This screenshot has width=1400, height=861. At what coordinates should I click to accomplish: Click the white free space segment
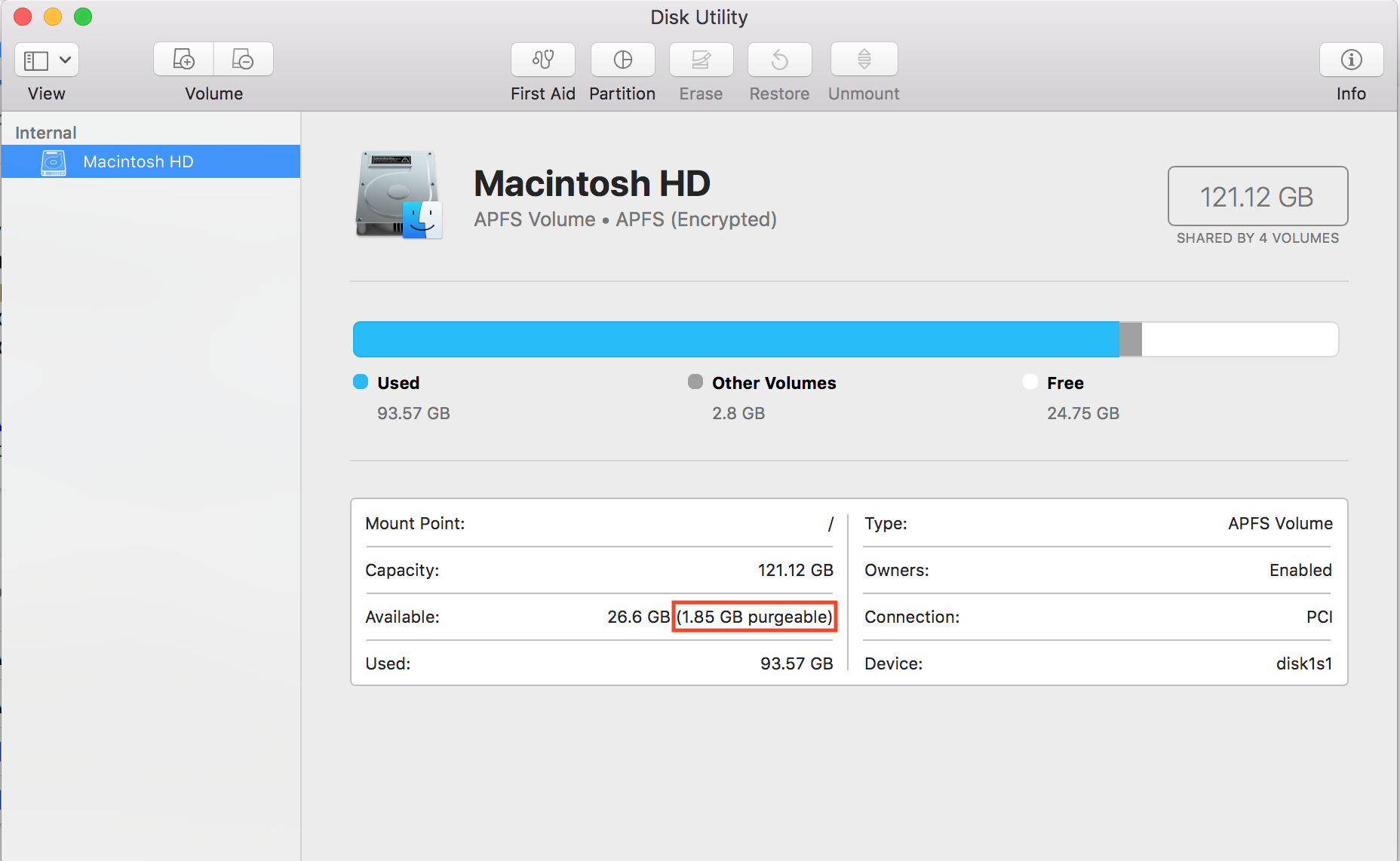tap(1239, 339)
